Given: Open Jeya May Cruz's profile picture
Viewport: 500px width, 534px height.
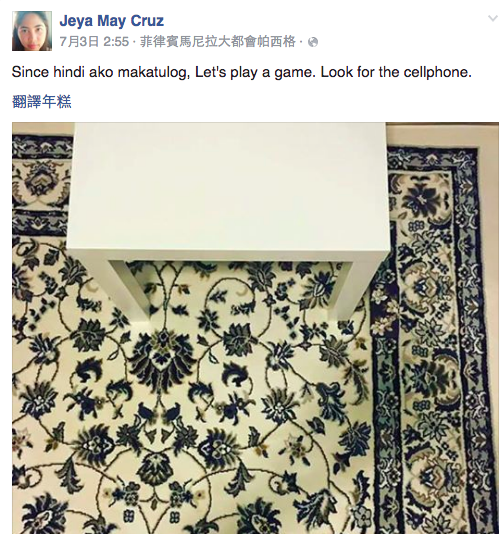Looking at the screenshot, I should pyautogui.click(x=32, y=31).
